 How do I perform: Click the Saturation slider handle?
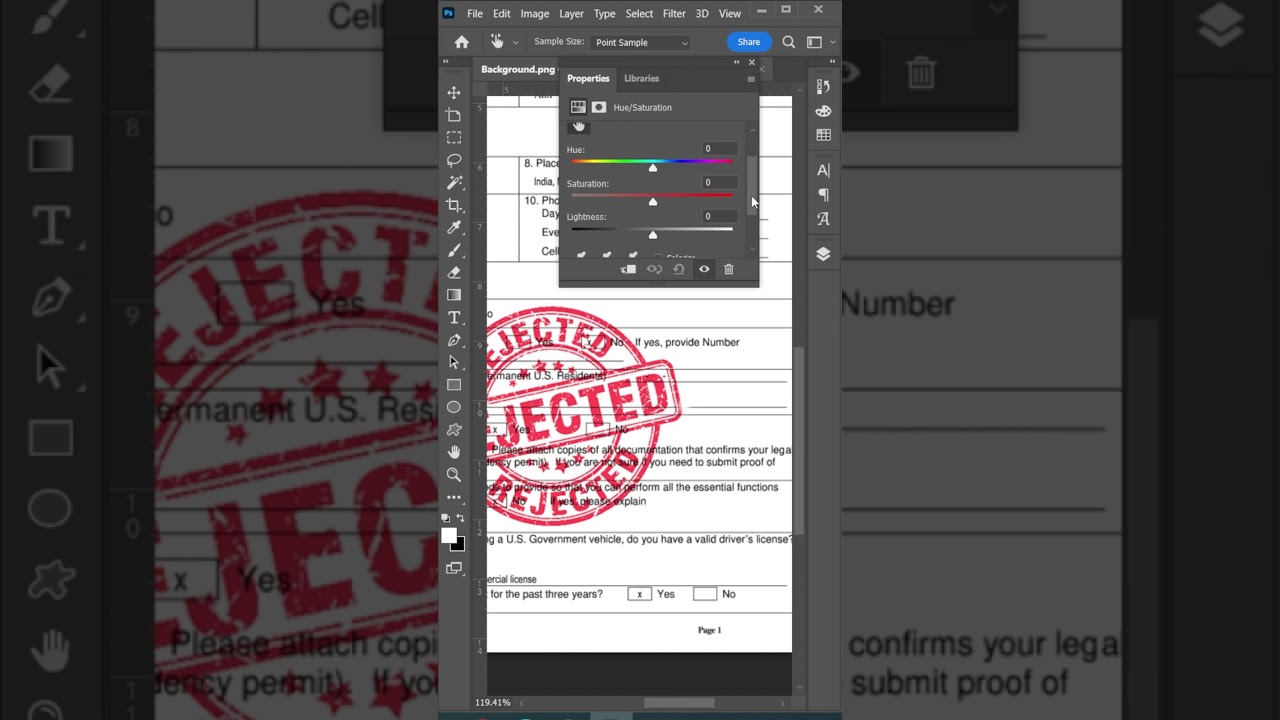tap(653, 202)
